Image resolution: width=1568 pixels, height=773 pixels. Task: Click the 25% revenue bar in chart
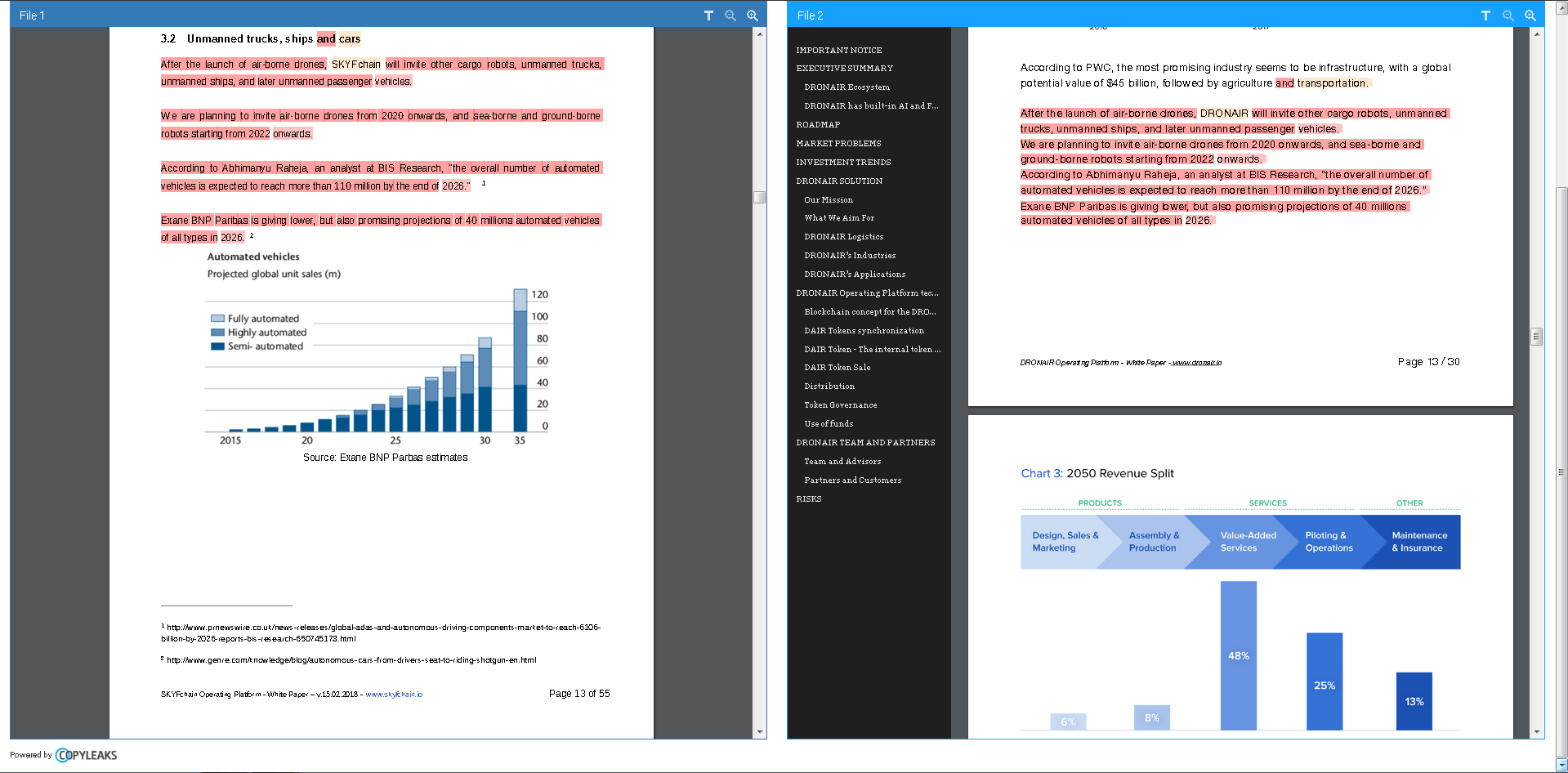coord(1325,681)
